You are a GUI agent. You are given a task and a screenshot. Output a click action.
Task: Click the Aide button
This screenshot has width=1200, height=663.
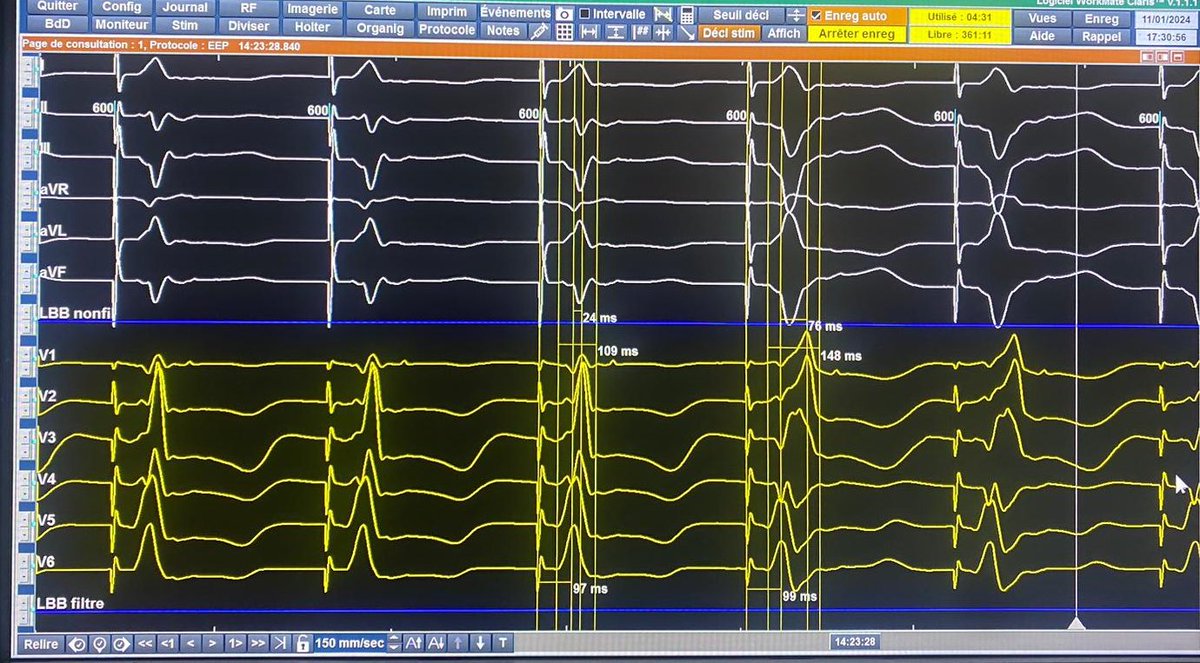pyautogui.click(x=1041, y=36)
